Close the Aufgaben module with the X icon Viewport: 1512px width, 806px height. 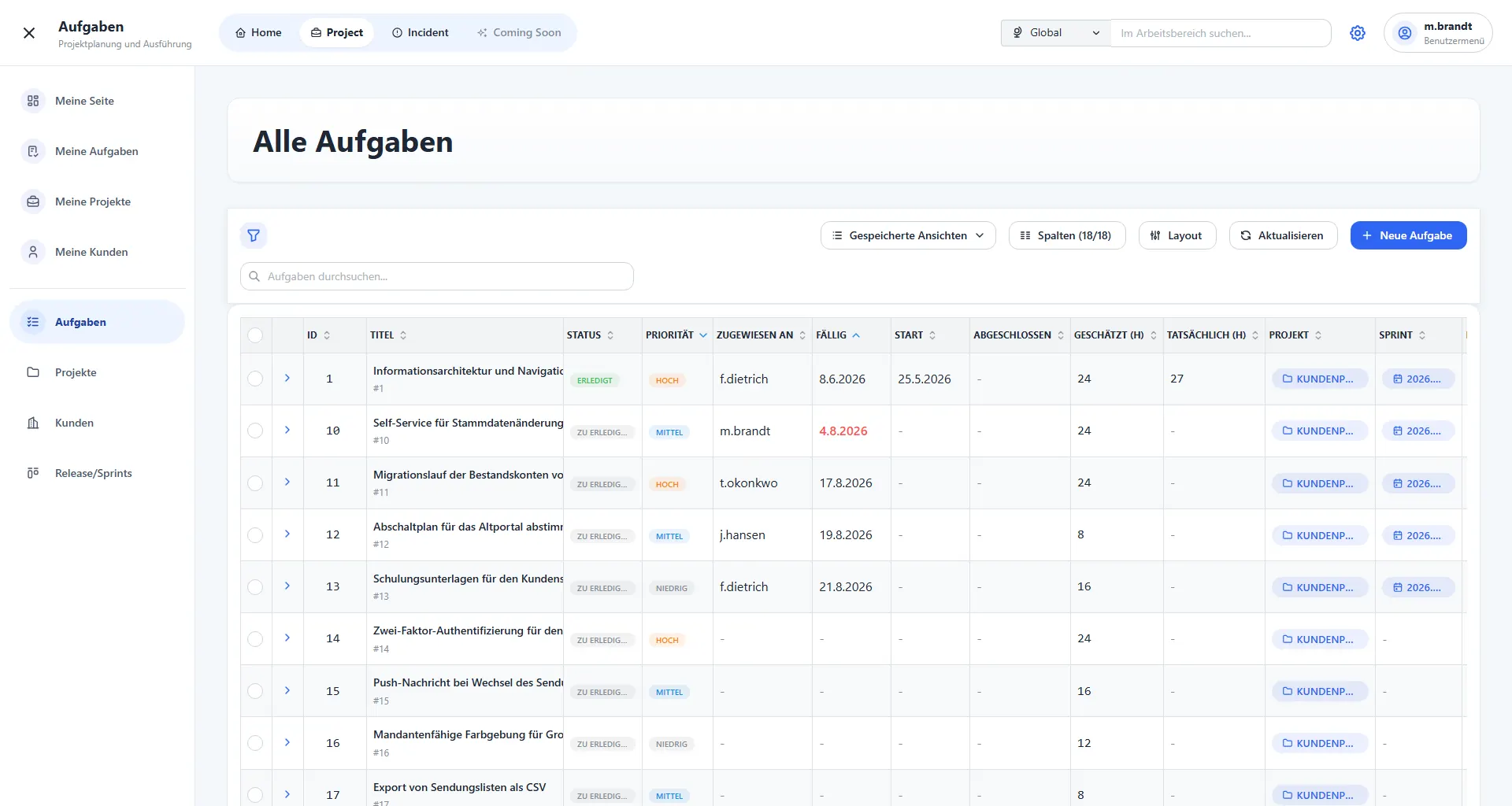tap(29, 33)
